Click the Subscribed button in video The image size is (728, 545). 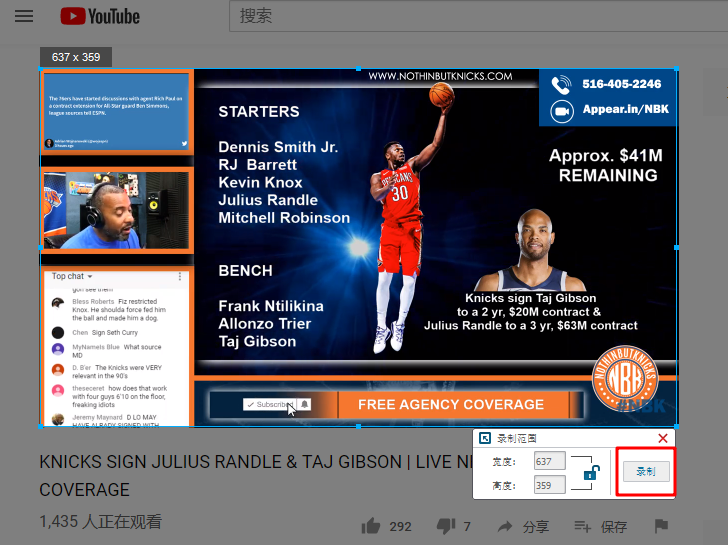[270, 404]
